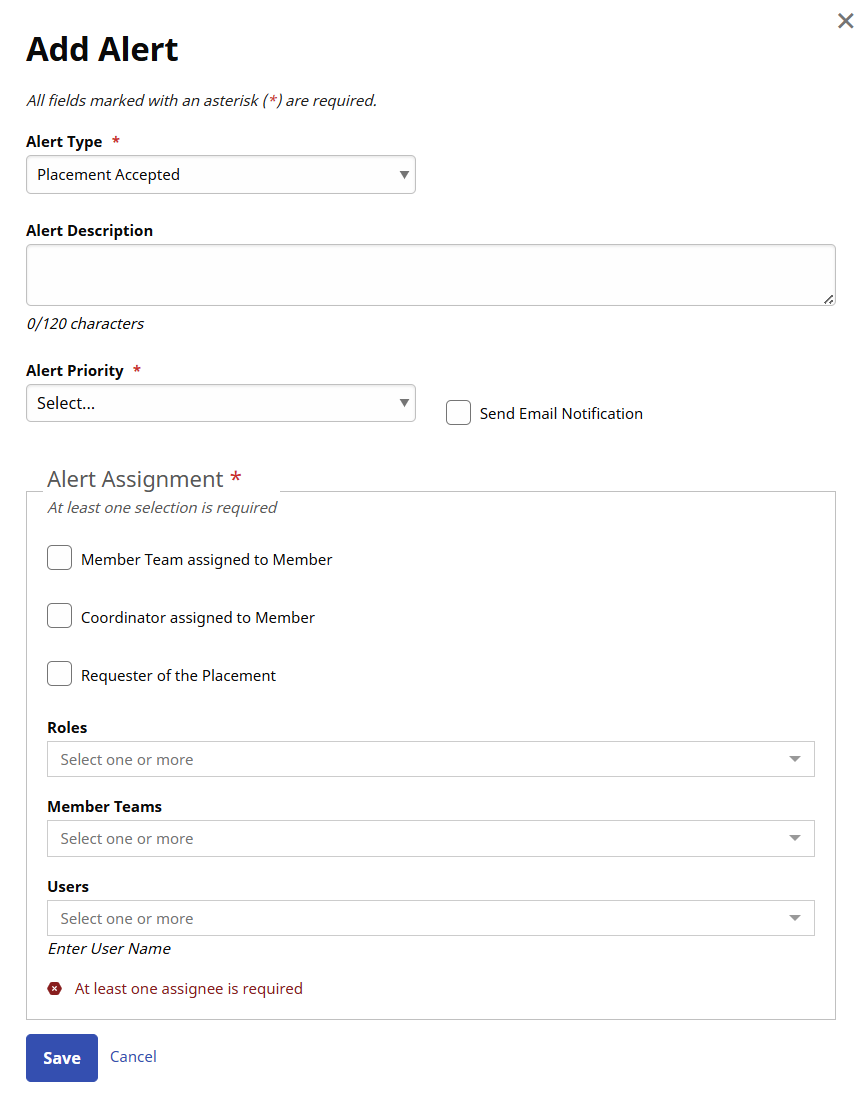
Task: Click the Cancel link
Action: pos(133,1057)
